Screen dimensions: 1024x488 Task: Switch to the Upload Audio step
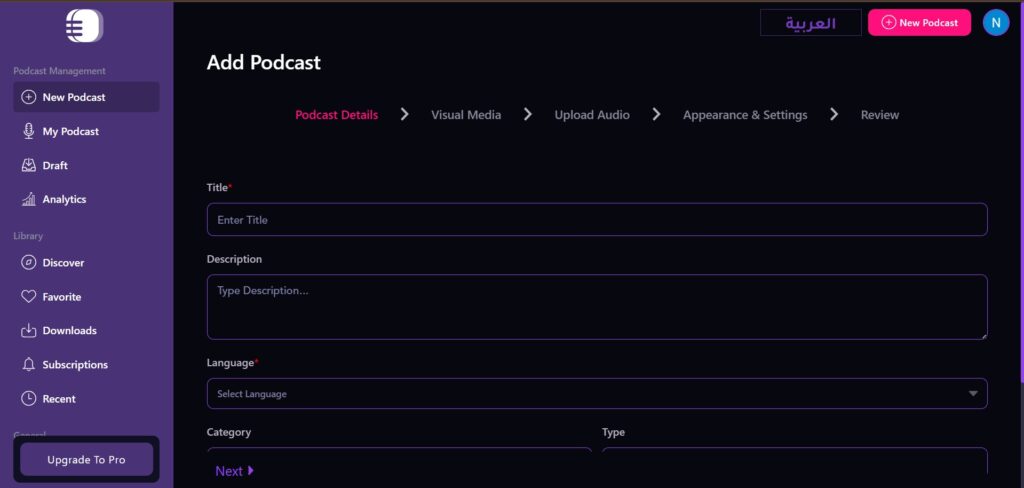point(592,115)
